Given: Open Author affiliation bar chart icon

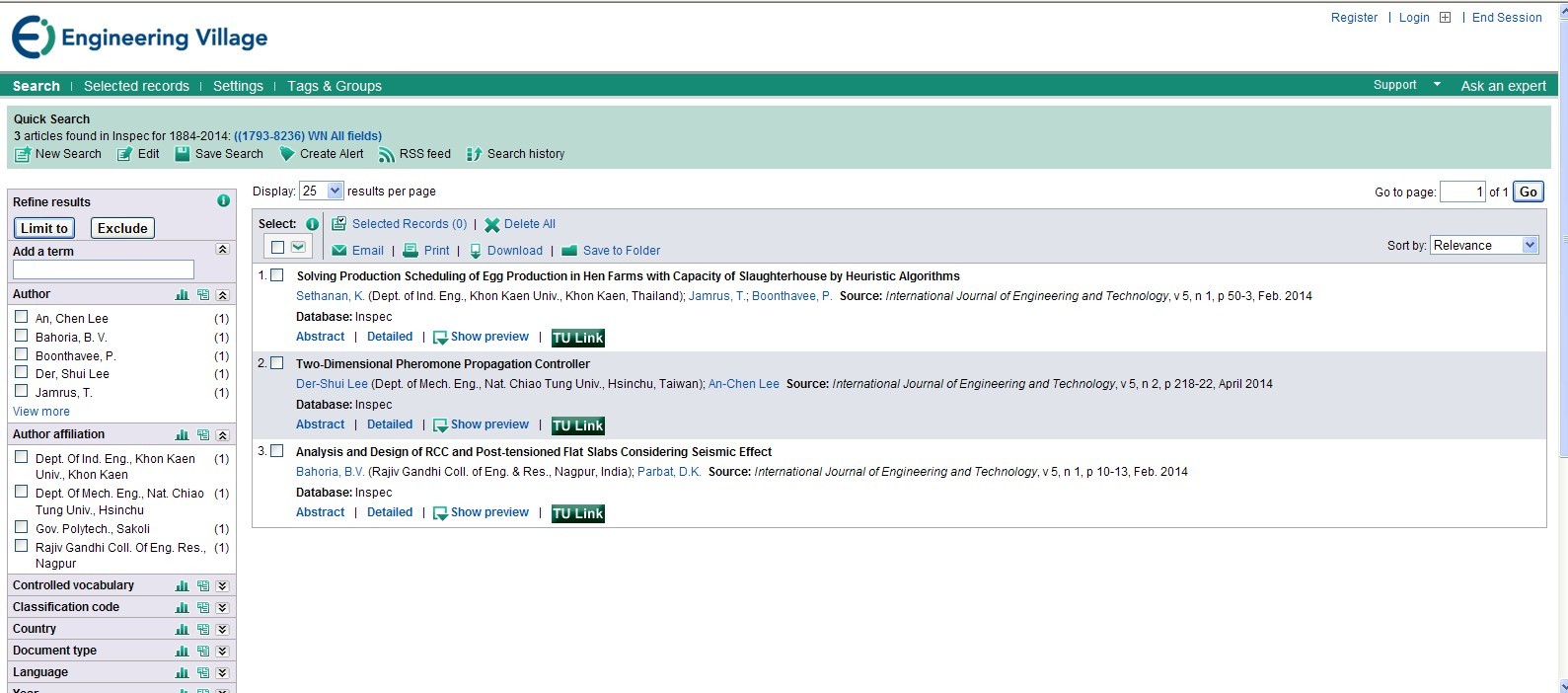Looking at the screenshot, I should [182, 435].
